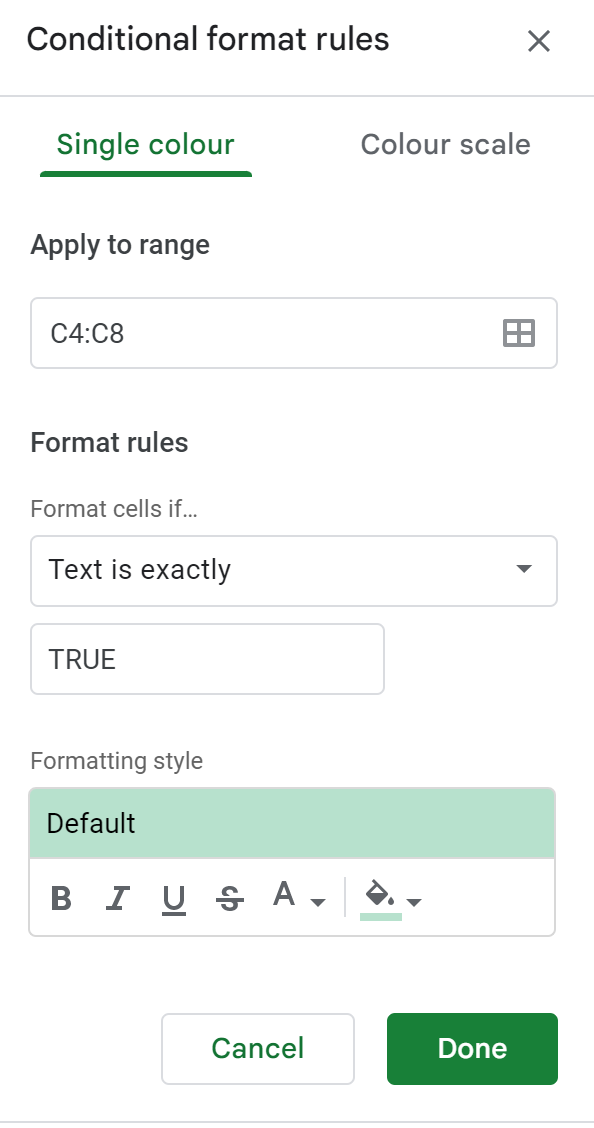Click the select data range grid icon
594x1128 pixels.
(519, 333)
